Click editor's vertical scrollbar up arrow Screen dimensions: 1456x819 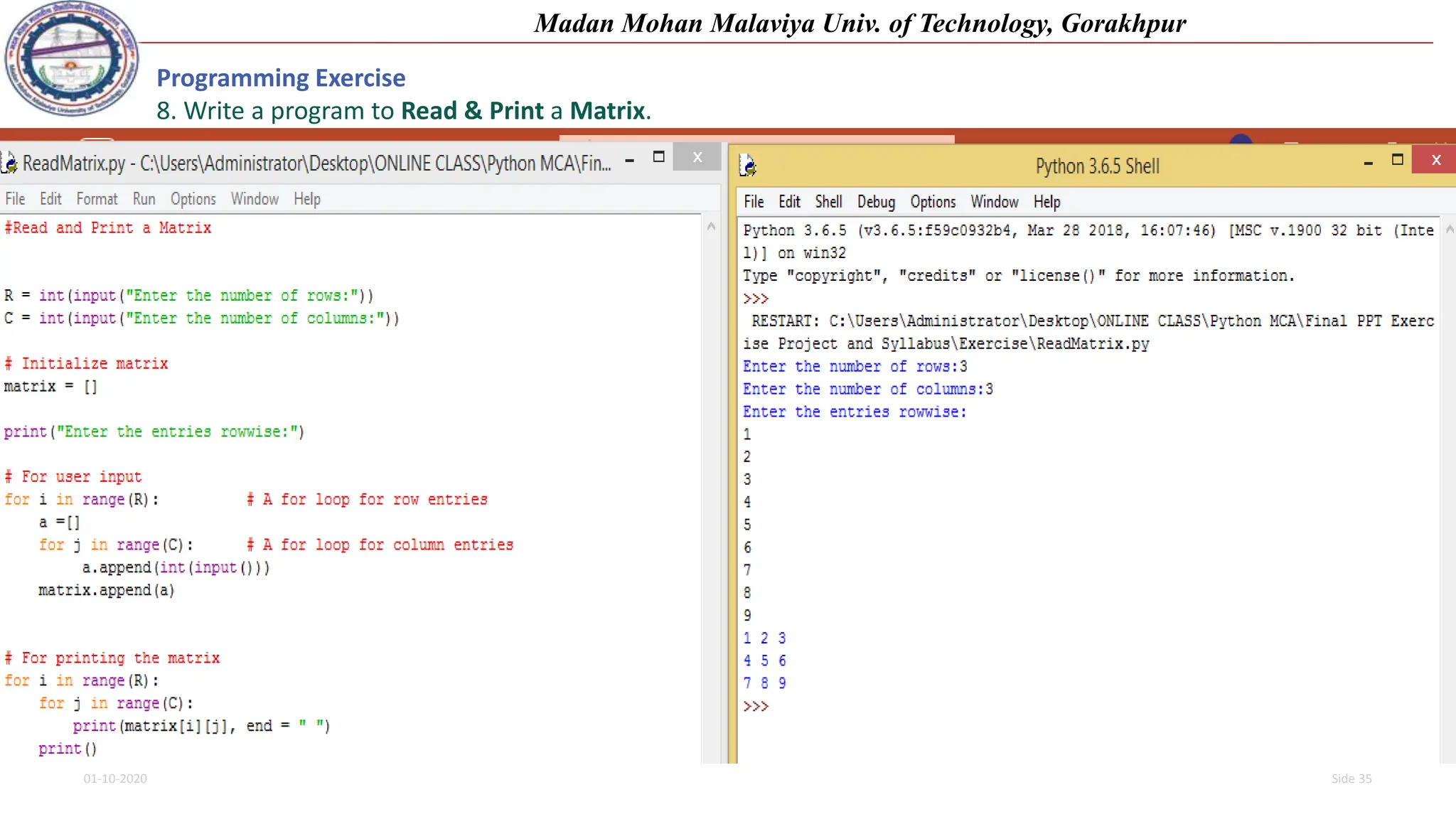[x=711, y=227]
